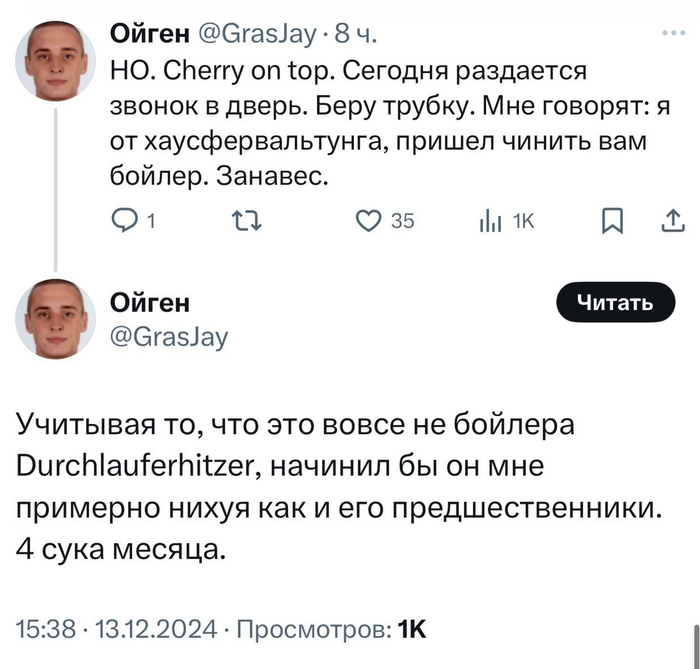Click the main tweet text about Durchlauferhitzer
Screen dimensions: 700x669
tap(340, 486)
